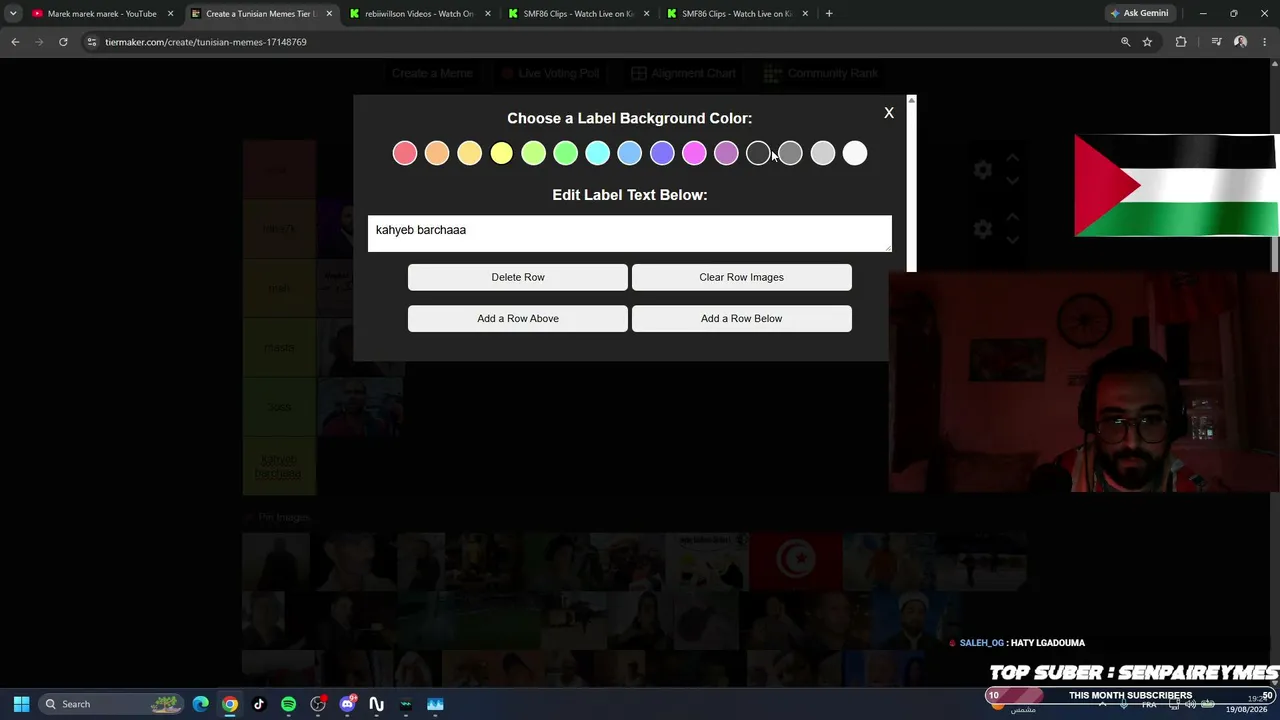
Task: Choose the pure green color swatch
Action: point(565,153)
